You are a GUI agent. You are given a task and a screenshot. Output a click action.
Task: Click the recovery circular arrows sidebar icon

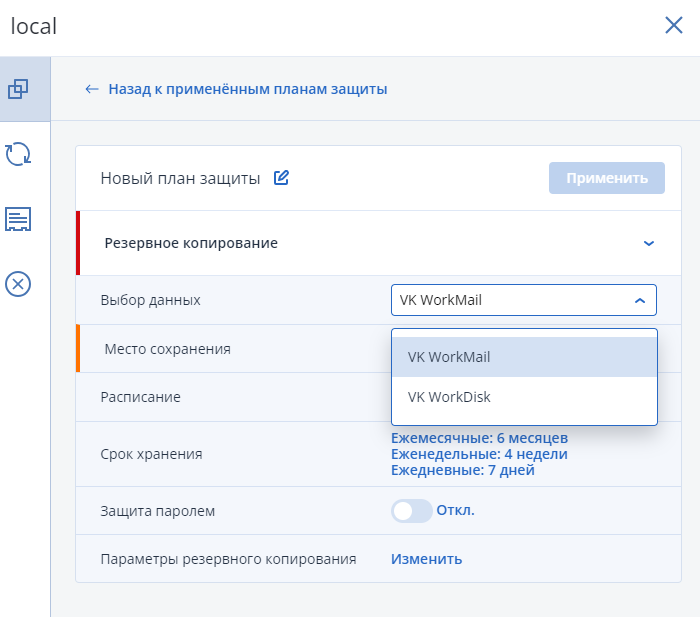[x=18, y=154]
